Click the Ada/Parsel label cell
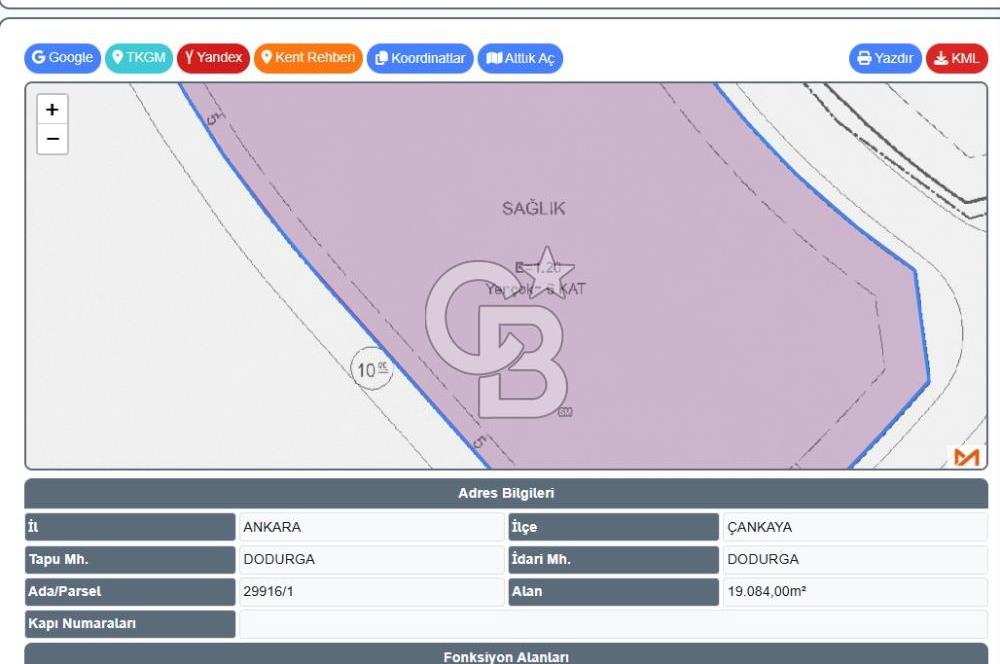 [x=130, y=591]
